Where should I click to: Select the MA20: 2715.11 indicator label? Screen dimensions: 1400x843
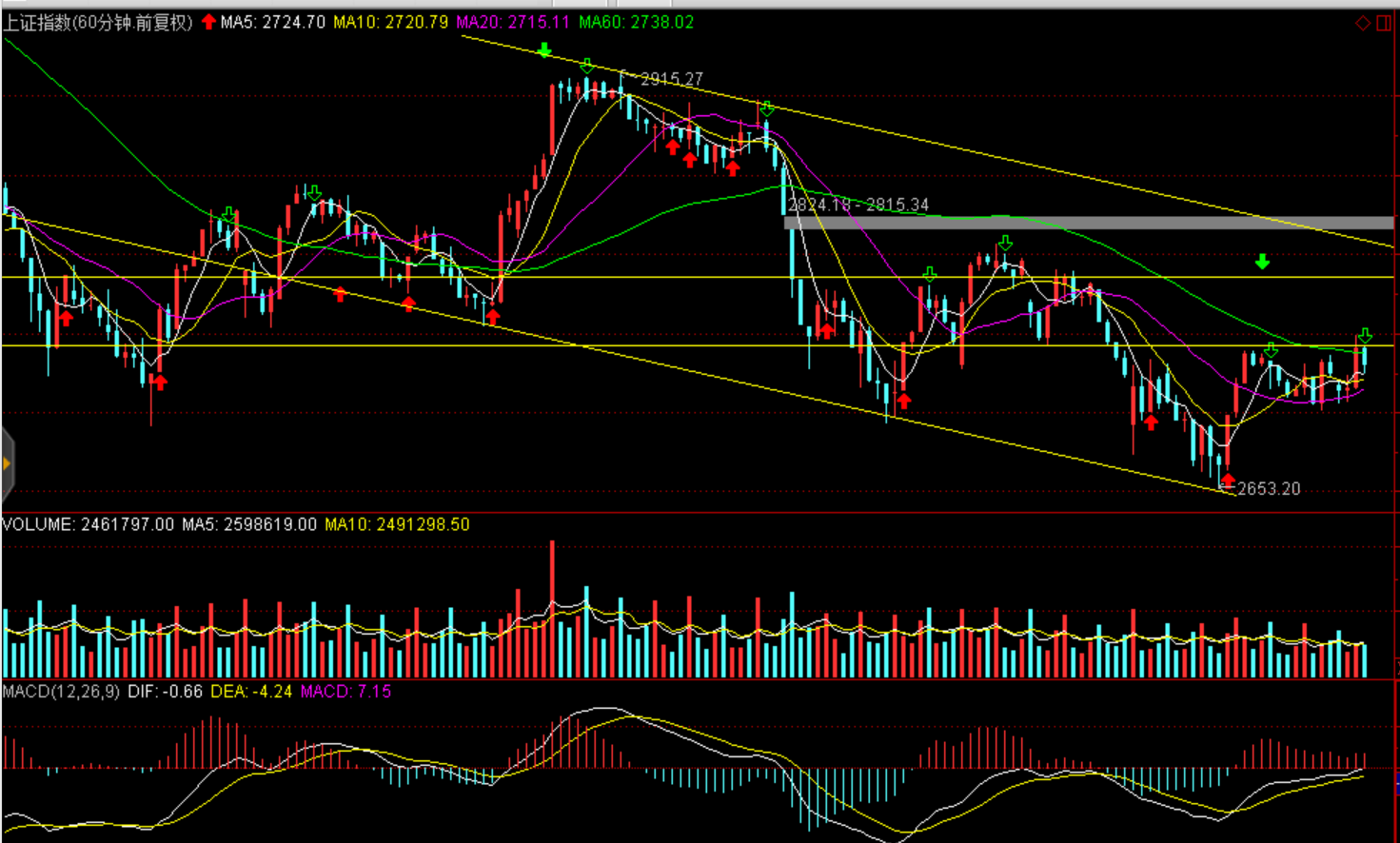pyautogui.click(x=513, y=22)
